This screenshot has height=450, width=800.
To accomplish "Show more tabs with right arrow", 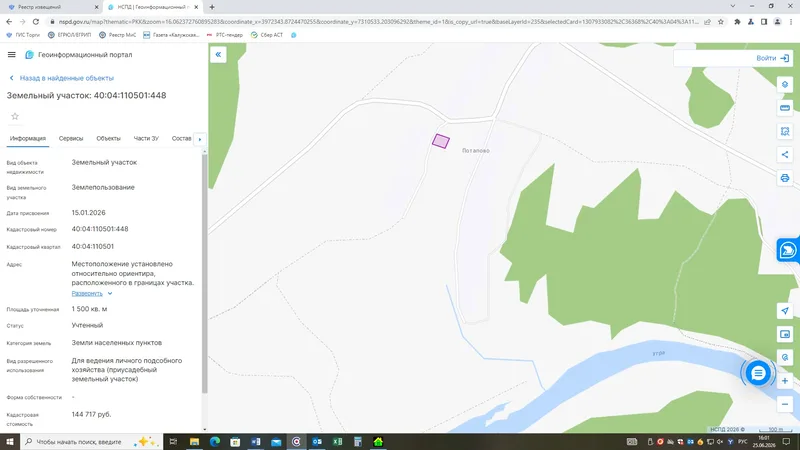I will pyautogui.click(x=200, y=139).
